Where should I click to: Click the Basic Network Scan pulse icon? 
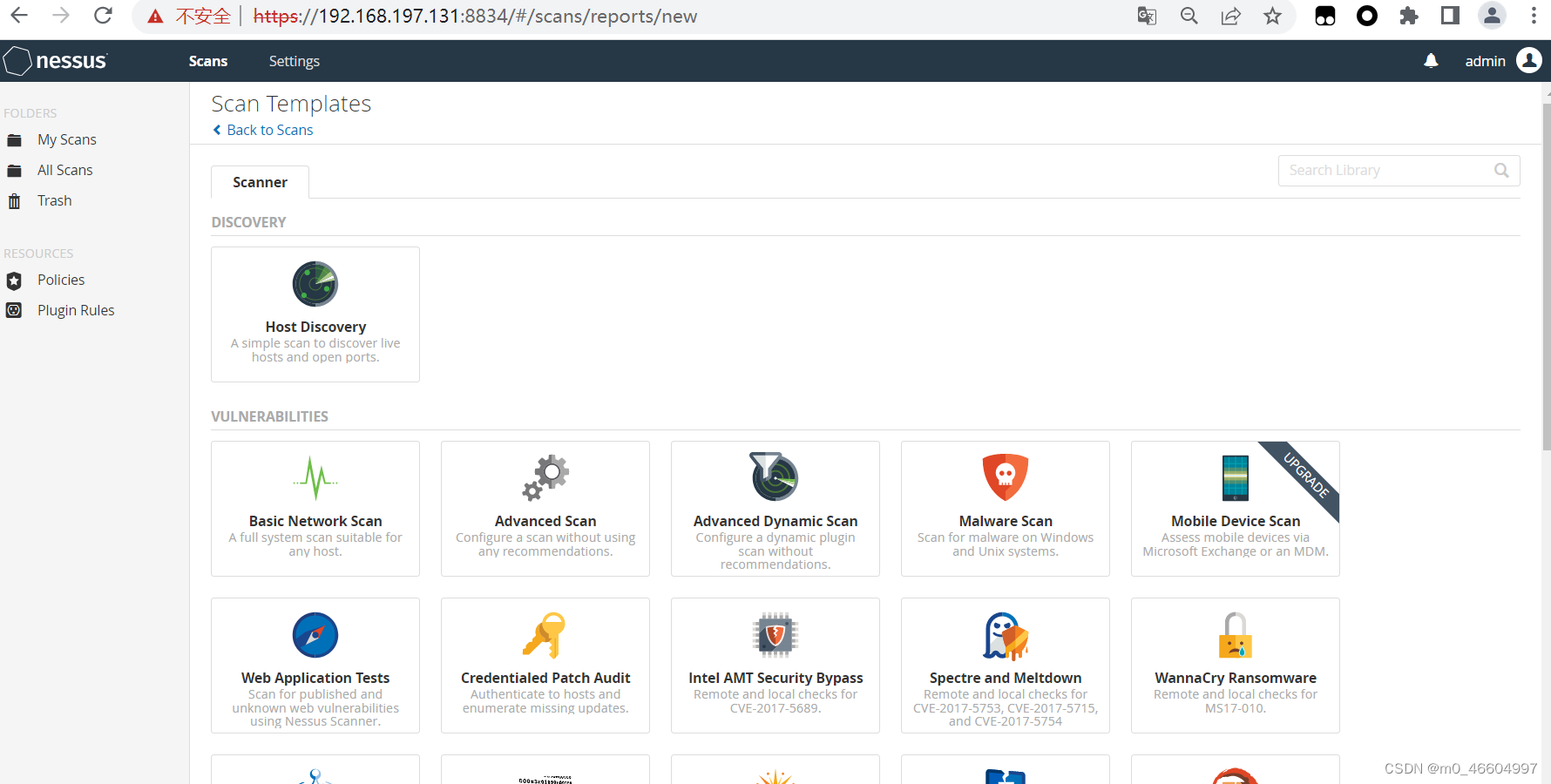click(x=315, y=477)
